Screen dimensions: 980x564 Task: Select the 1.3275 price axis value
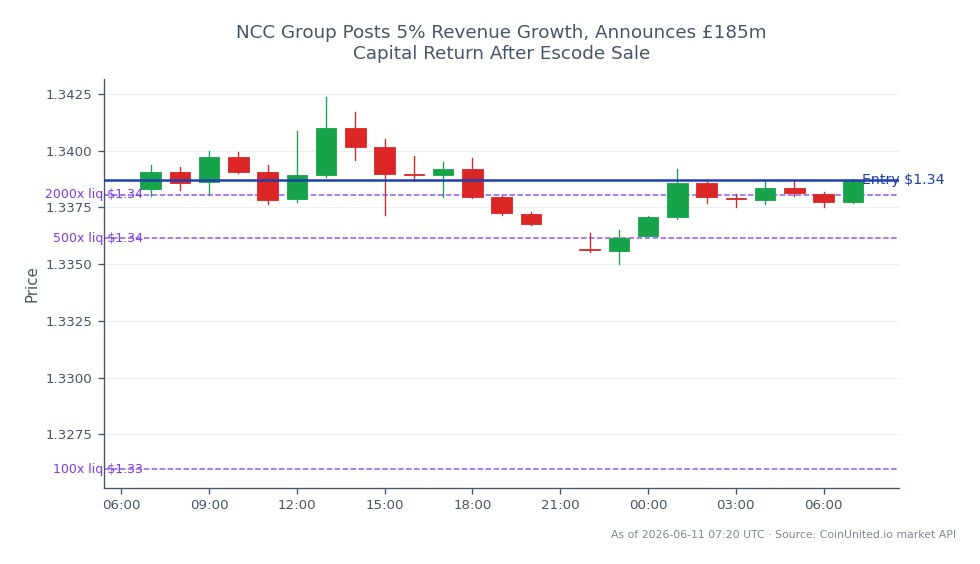68,434
